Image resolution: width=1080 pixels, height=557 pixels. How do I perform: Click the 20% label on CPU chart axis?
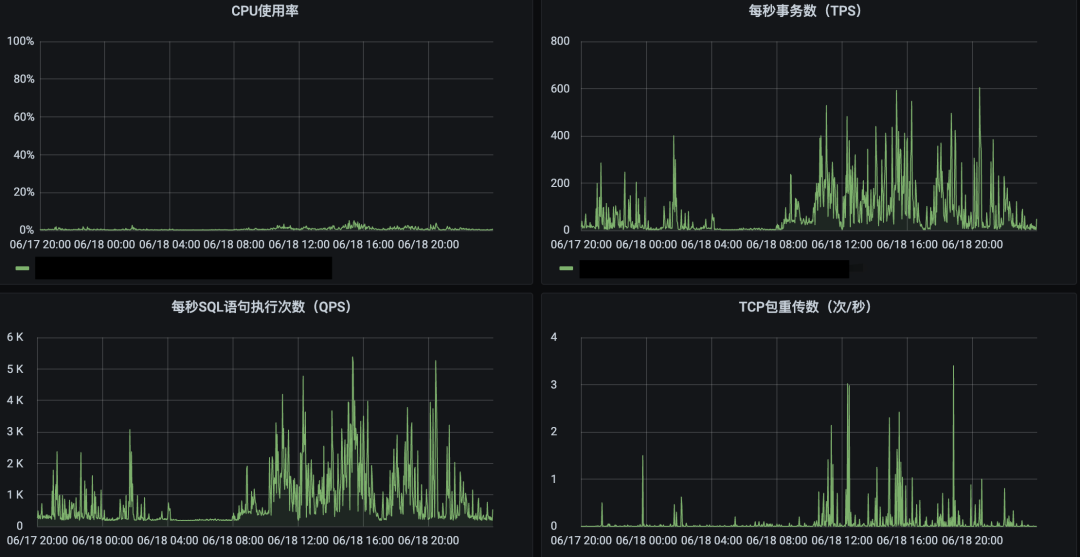23,192
